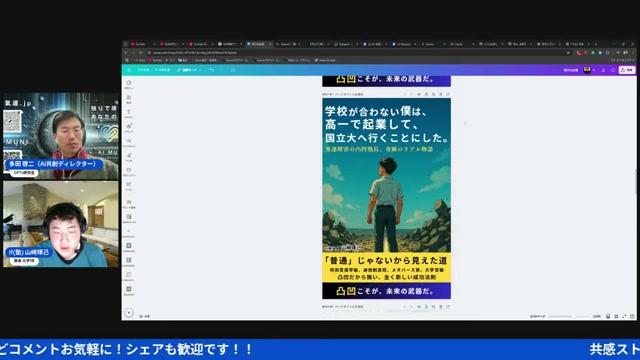Open the ファイル menu in Canva
This screenshot has height=360, width=640.
(143, 70)
